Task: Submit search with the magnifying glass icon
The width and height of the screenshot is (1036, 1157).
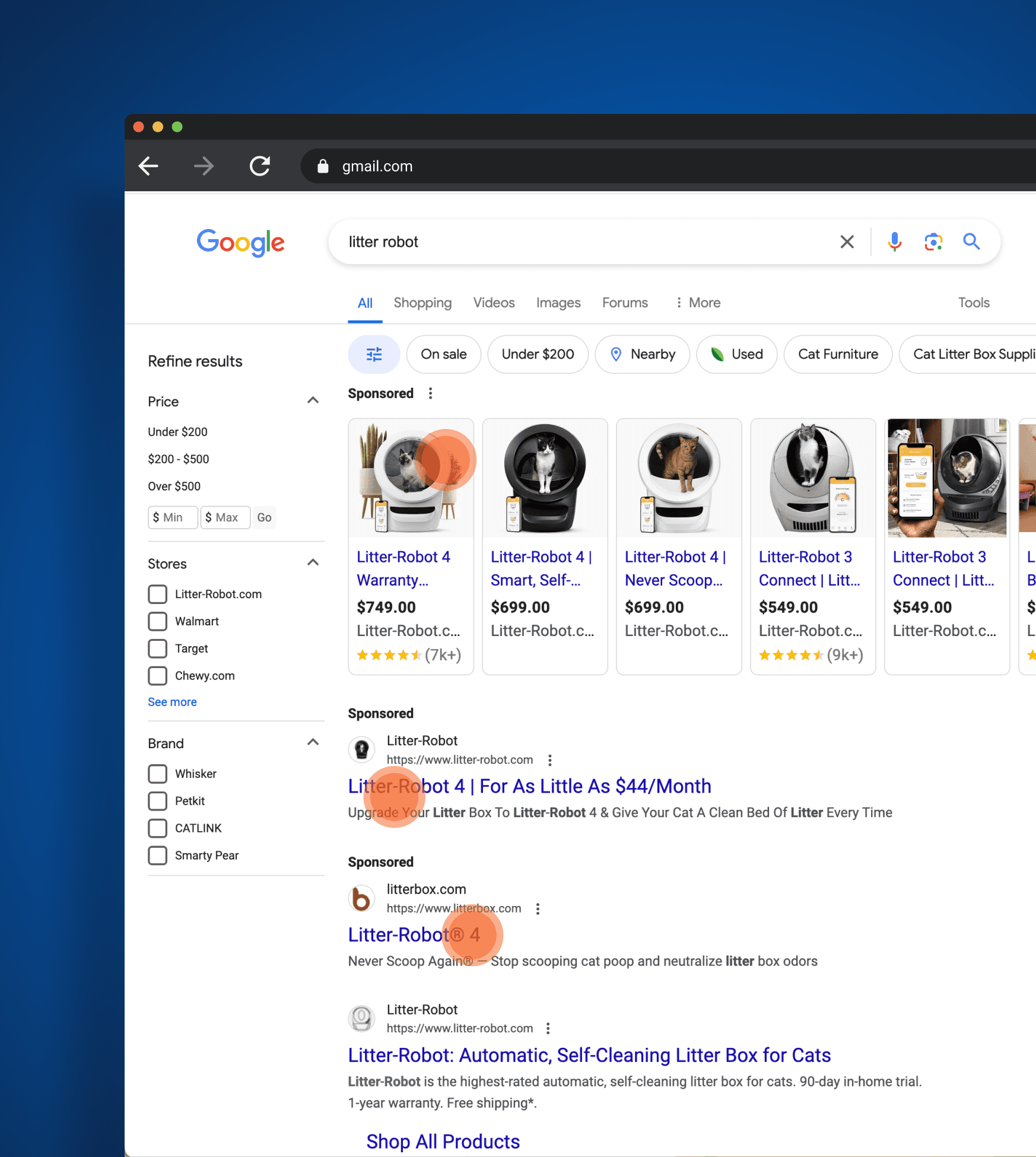Action: point(971,241)
